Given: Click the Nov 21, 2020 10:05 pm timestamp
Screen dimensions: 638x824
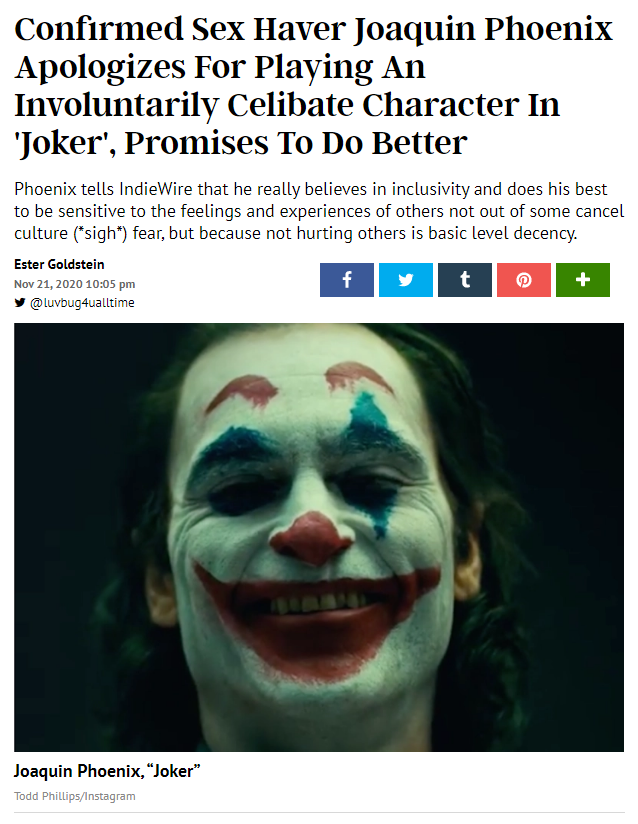Looking at the screenshot, I should point(75,284).
